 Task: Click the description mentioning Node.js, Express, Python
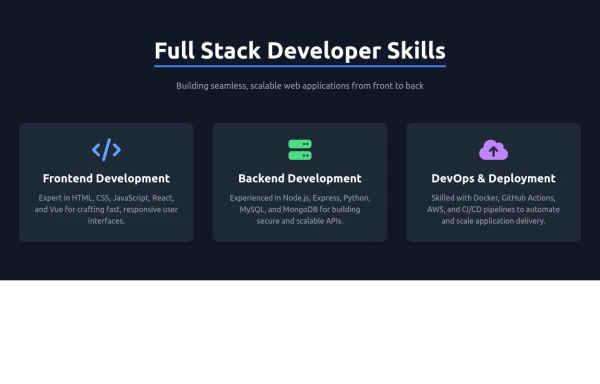coord(300,209)
